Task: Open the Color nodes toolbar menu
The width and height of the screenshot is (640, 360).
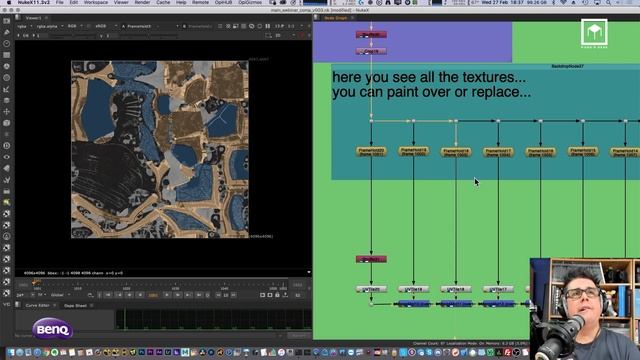Action: tap(7, 66)
